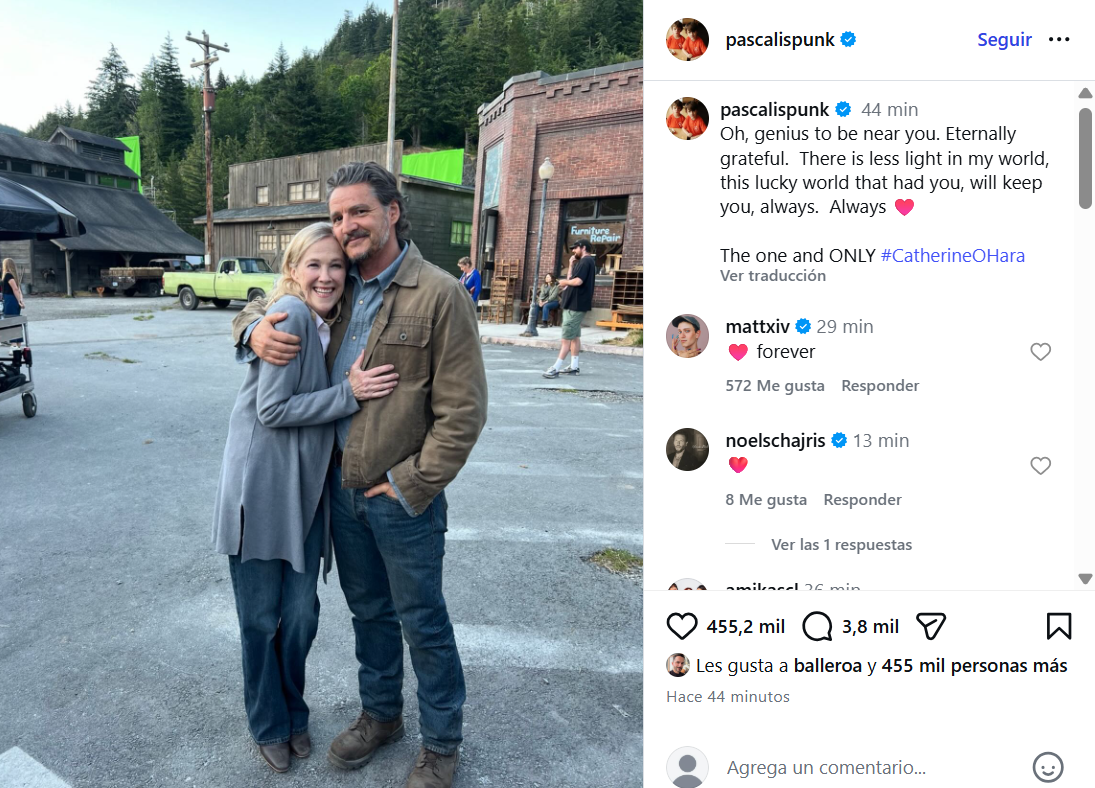Open mattxiv's profile picture

coord(687,336)
